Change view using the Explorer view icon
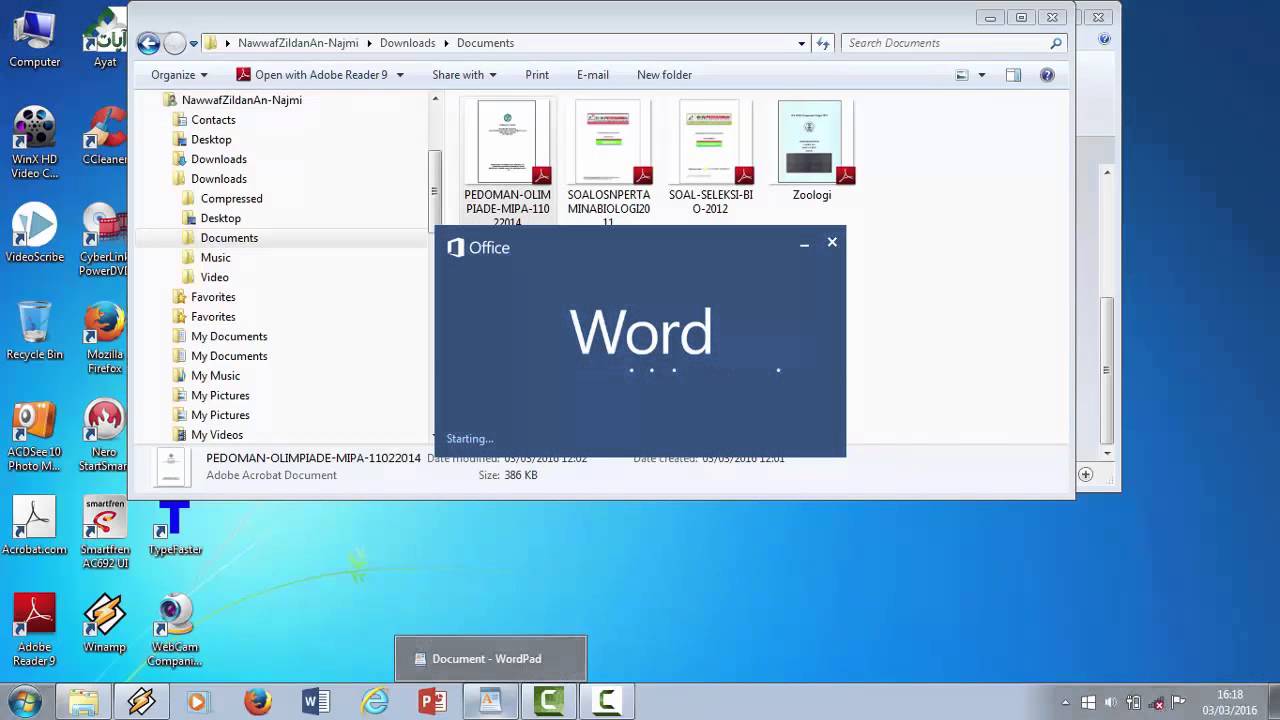The height and width of the screenshot is (720, 1280). click(962, 75)
